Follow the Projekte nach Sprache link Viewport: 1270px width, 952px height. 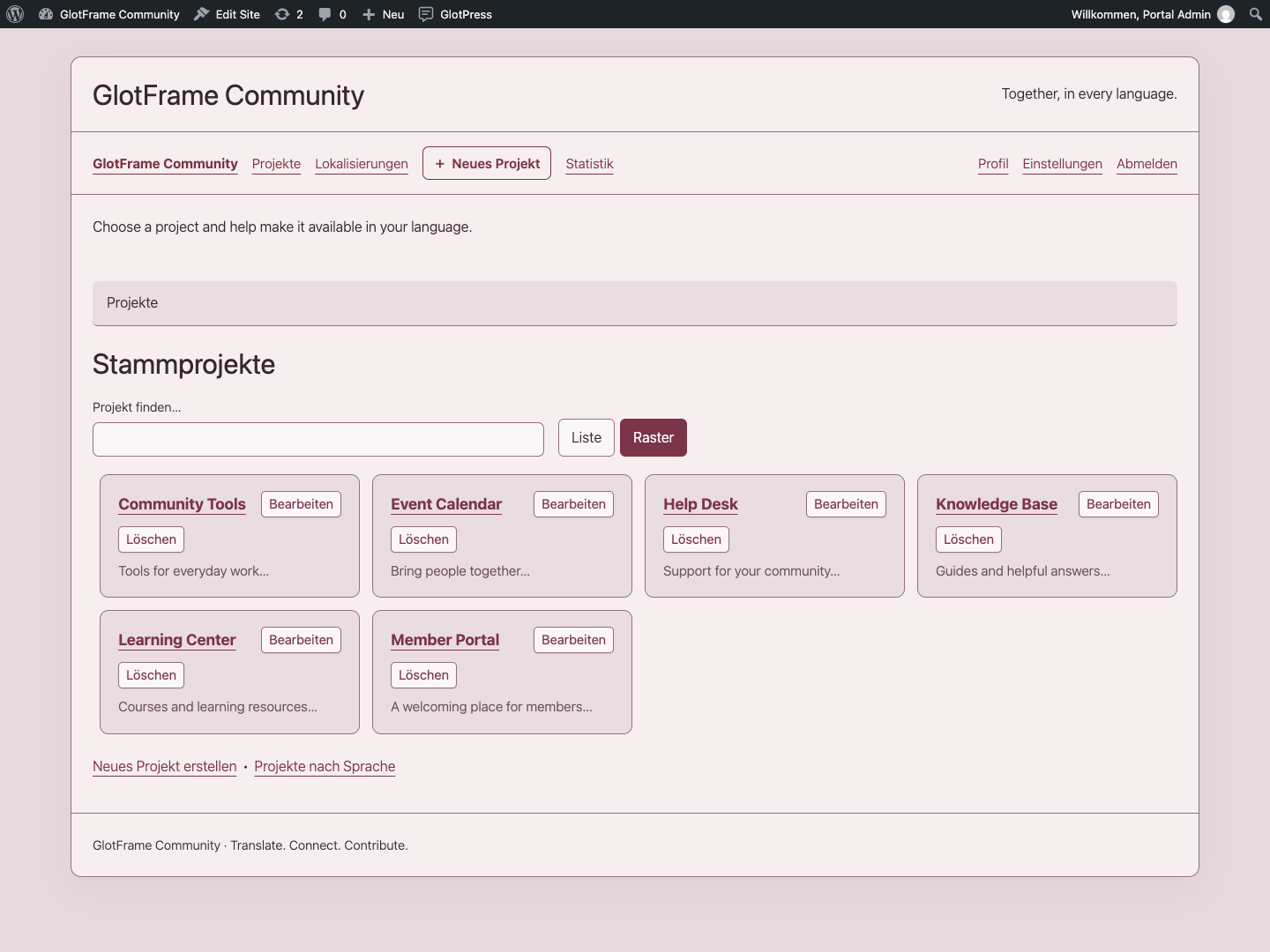point(325,767)
